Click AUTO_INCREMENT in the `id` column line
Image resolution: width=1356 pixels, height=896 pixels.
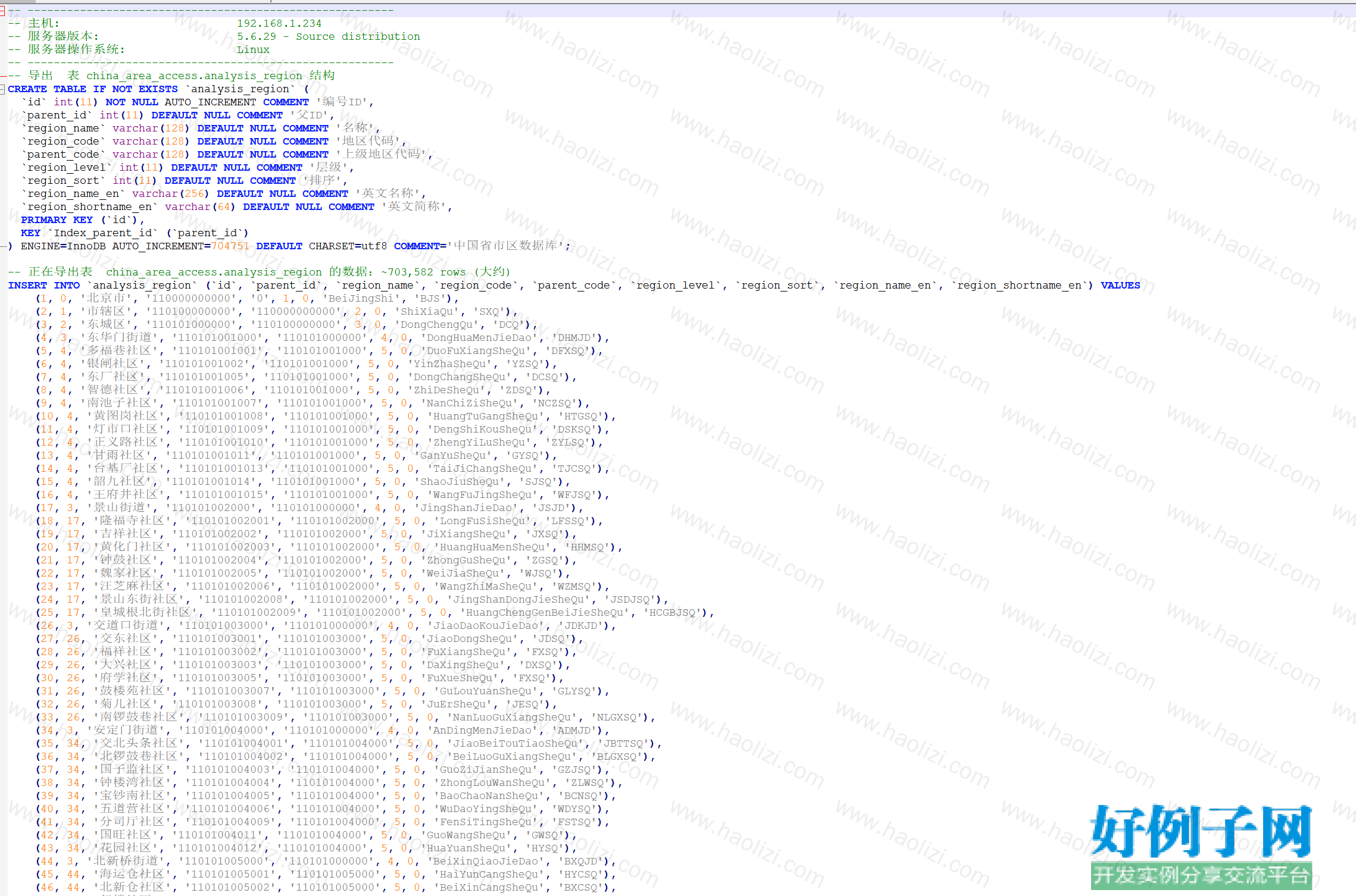tap(211, 102)
